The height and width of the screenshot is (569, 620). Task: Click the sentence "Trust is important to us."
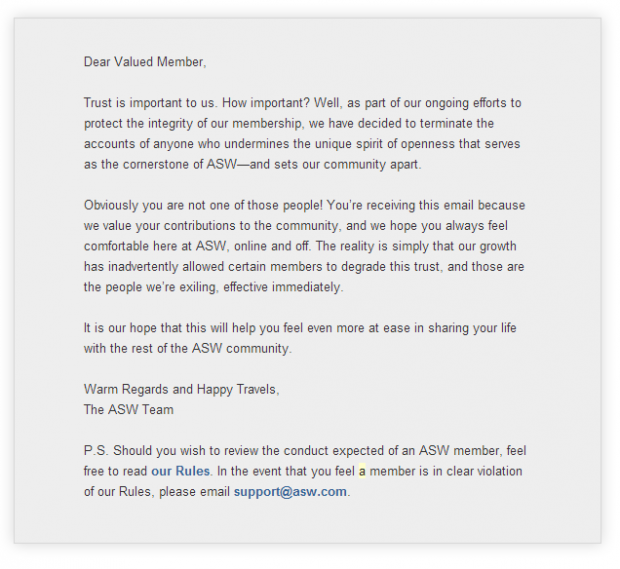(x=150, y=103)
